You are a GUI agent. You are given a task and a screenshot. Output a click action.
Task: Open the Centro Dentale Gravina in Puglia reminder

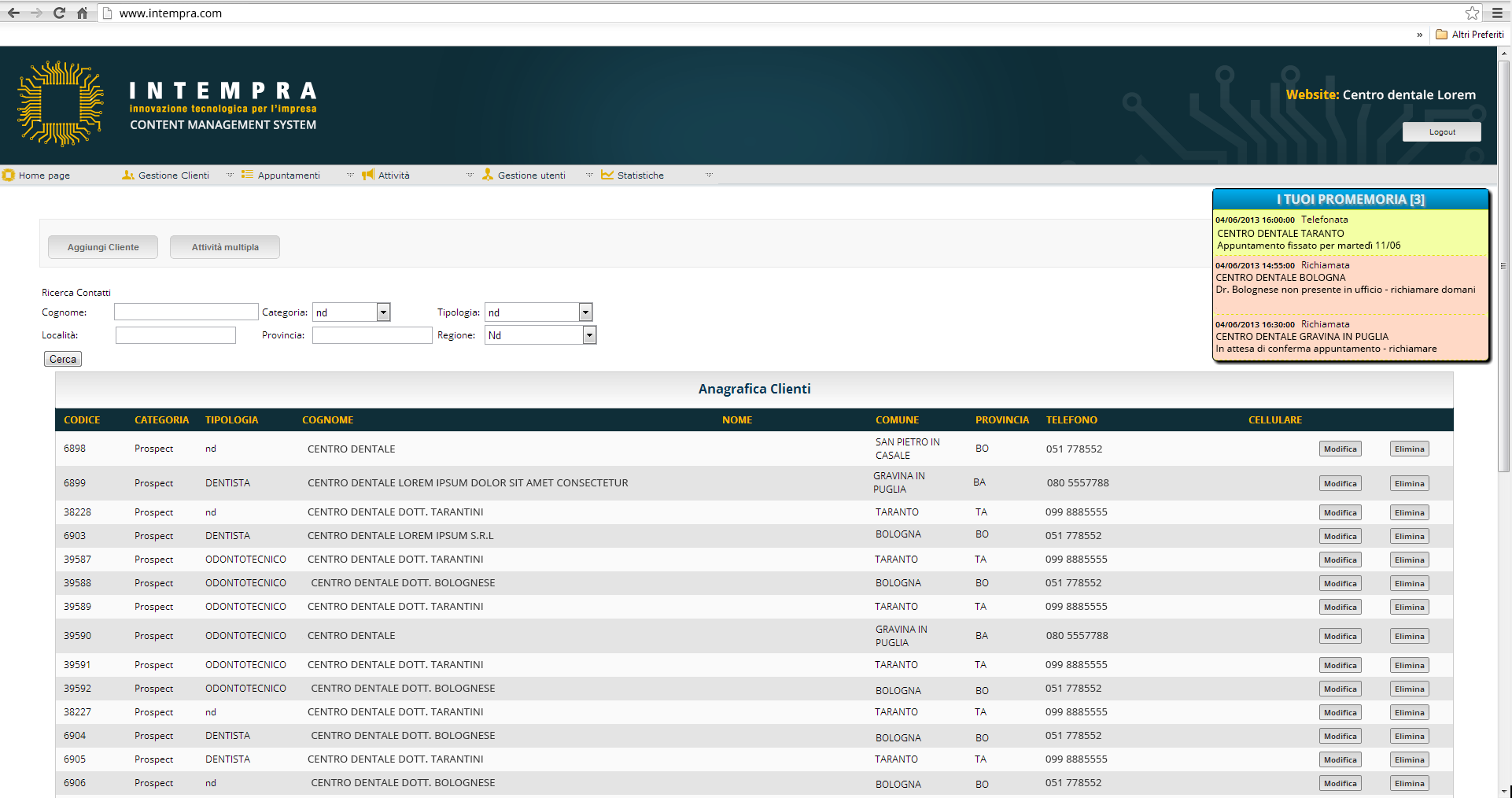(1351, 337)
